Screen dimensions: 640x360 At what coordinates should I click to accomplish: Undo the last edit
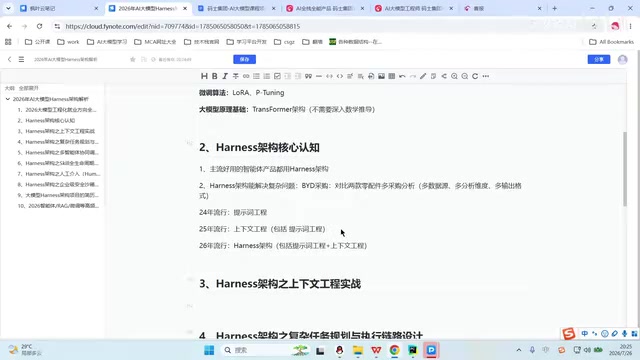[x=402, y=76]
